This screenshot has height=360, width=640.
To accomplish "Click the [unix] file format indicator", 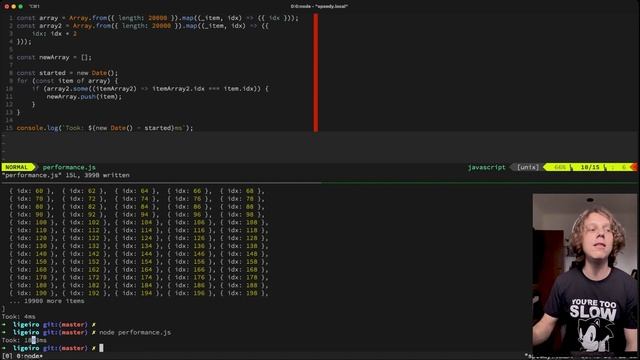I will [x=528, y=167].
